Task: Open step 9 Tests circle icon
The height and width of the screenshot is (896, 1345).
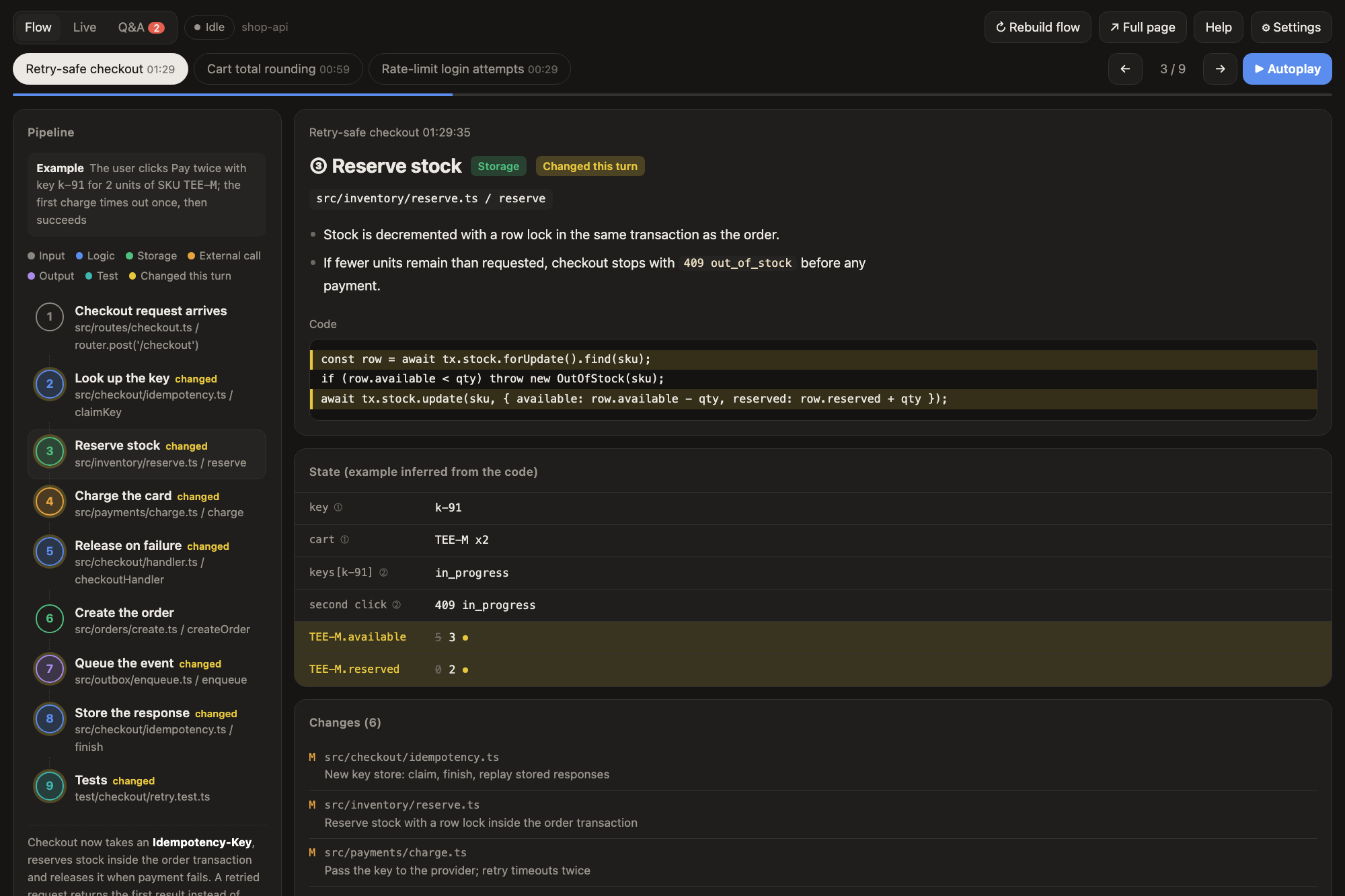Action: pyautogui.click(x=50, y=786)
